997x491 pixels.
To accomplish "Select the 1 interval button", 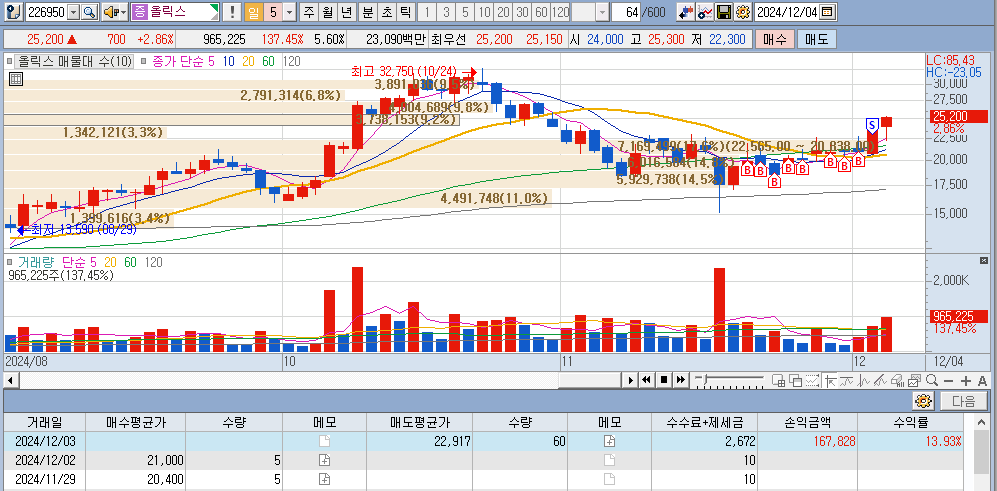I will click(427, 11).
